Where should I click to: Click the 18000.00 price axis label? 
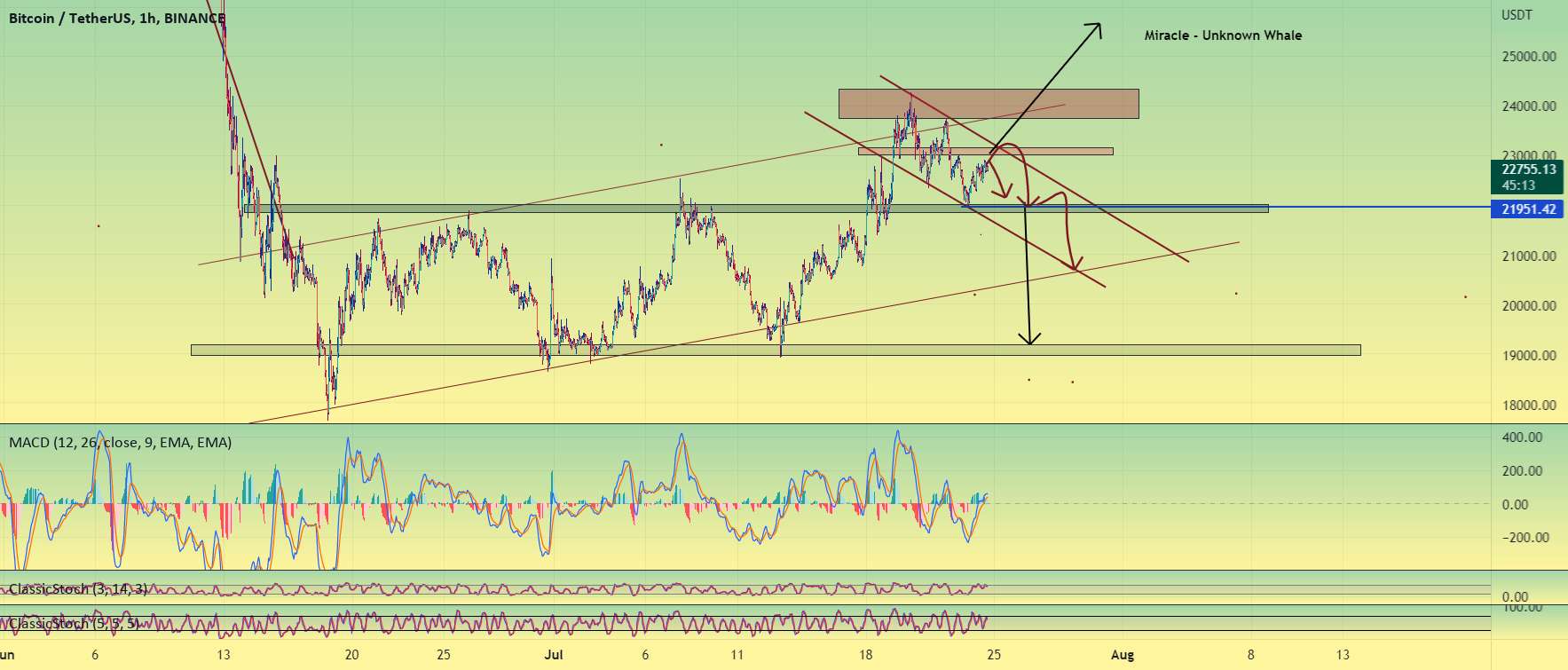[1528, 405]
